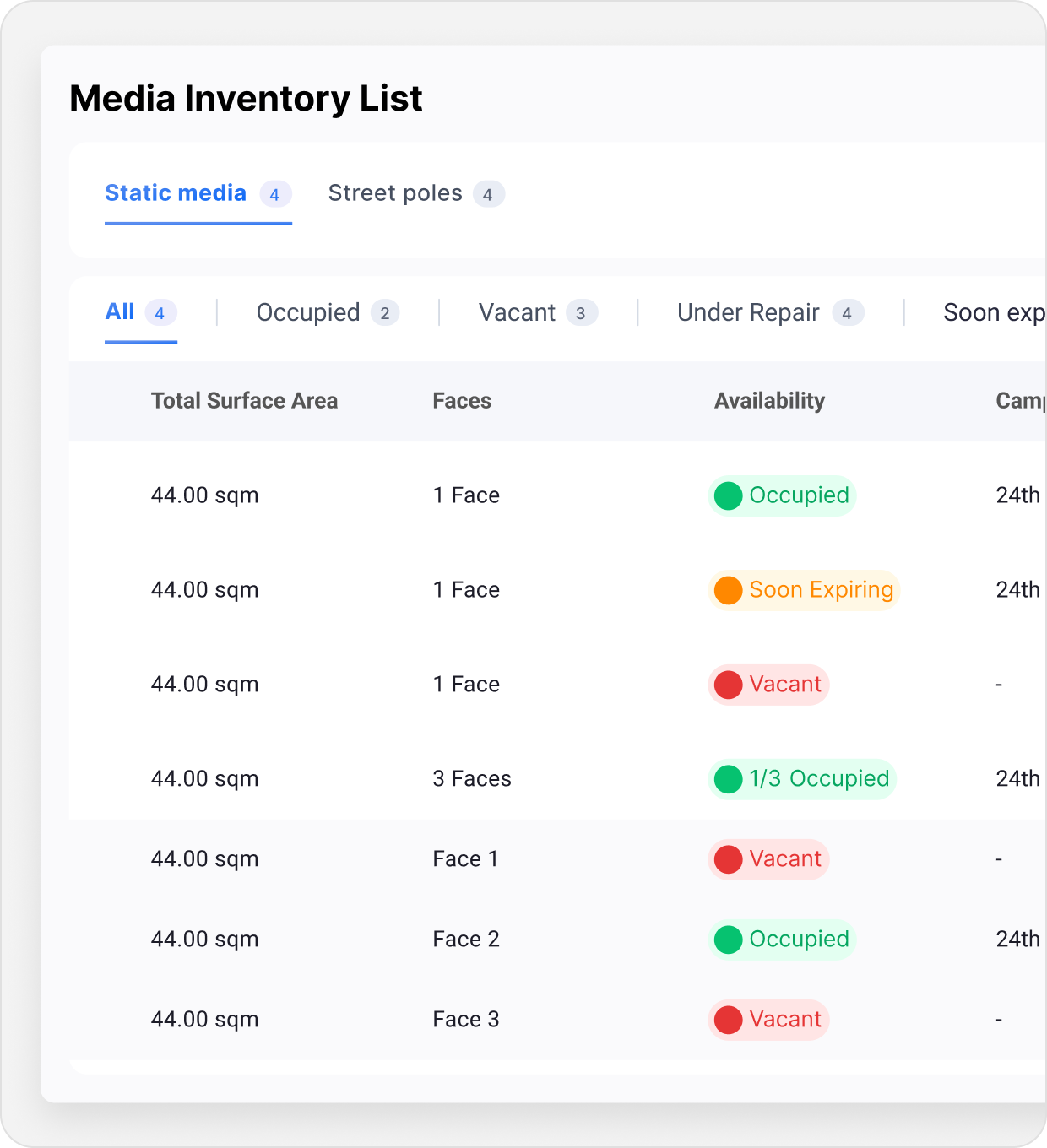The width and height of the screenshot is (1047, 1148).
Task: Open the partially visible Soon expiring filter
Action: coord(993,313)
